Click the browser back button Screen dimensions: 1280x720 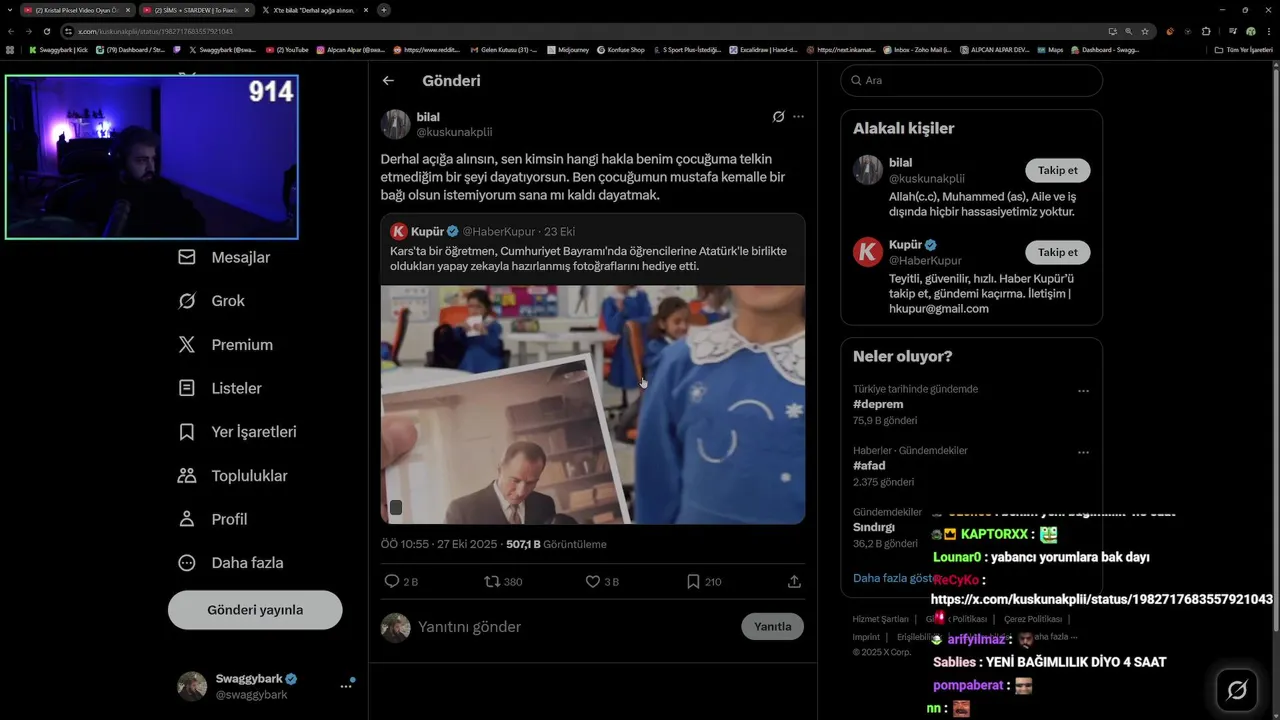click(11, 31)
